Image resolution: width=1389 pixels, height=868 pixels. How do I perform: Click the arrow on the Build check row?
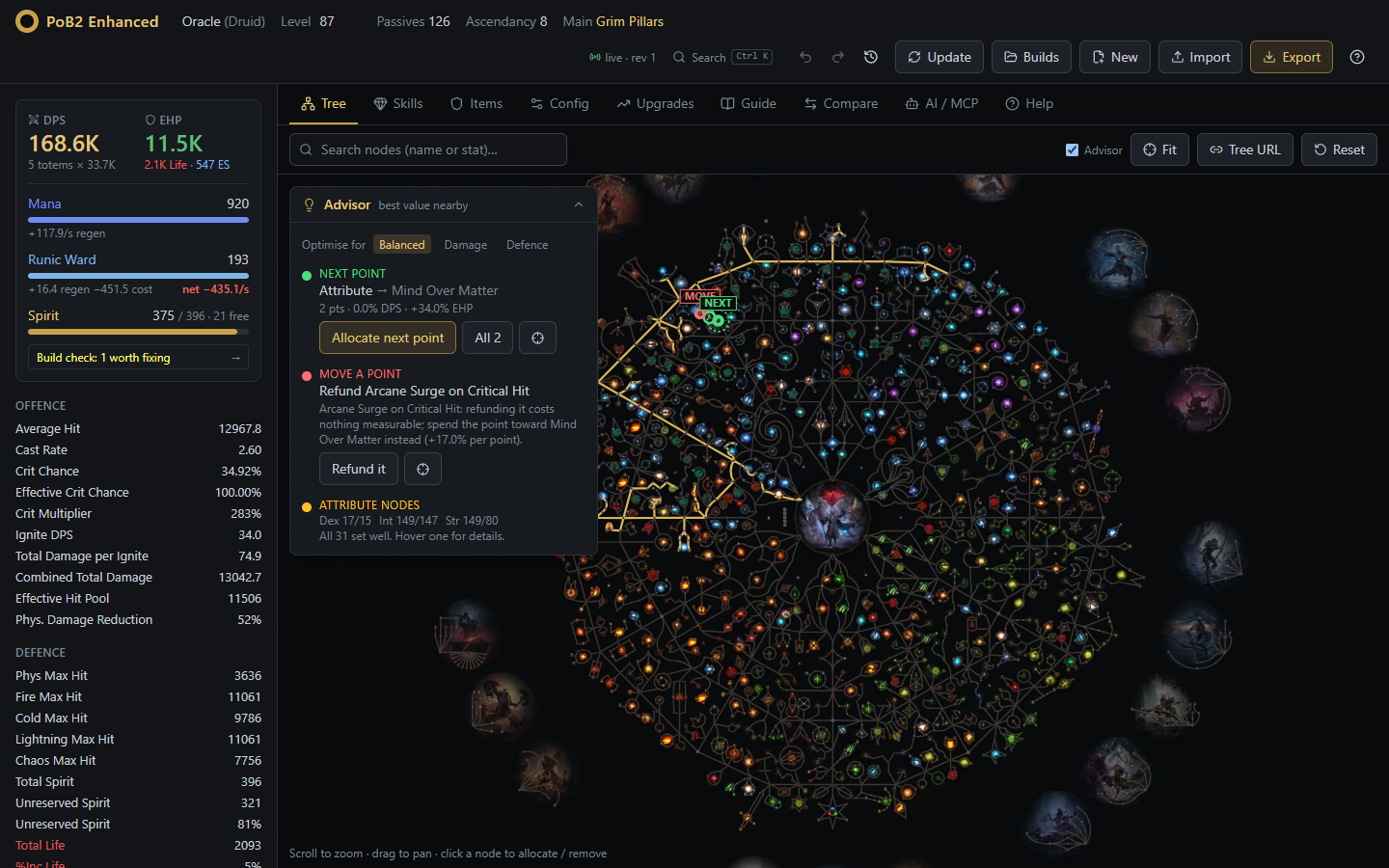click(235, 358)
